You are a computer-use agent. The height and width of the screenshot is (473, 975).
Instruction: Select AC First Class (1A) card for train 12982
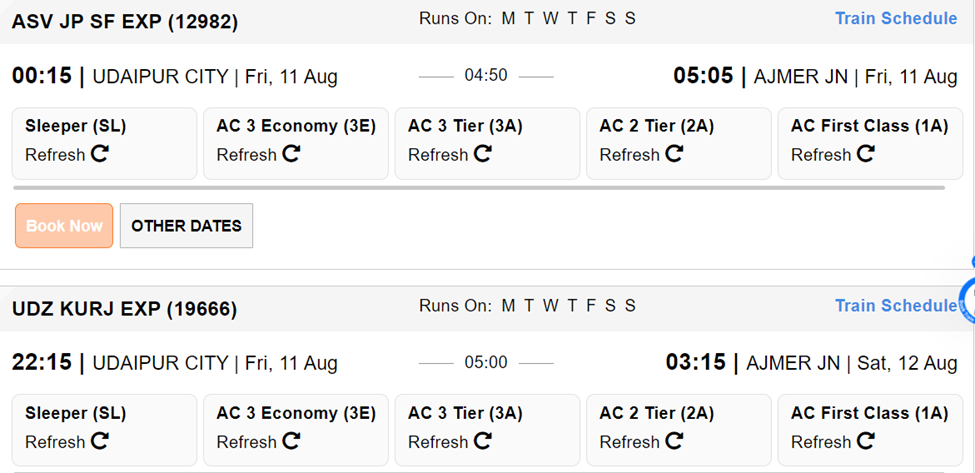click(x=869, y=126)
